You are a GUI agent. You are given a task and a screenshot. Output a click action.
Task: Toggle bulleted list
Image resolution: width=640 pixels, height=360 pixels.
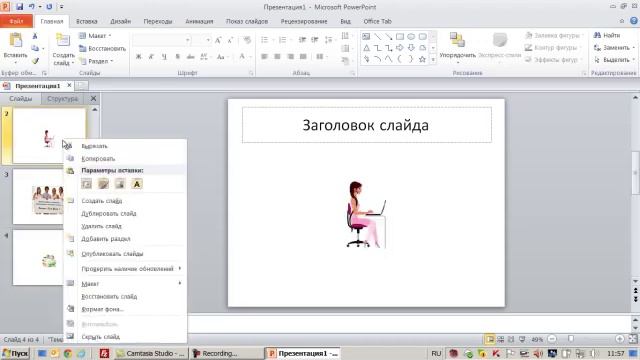pos(264,40)
